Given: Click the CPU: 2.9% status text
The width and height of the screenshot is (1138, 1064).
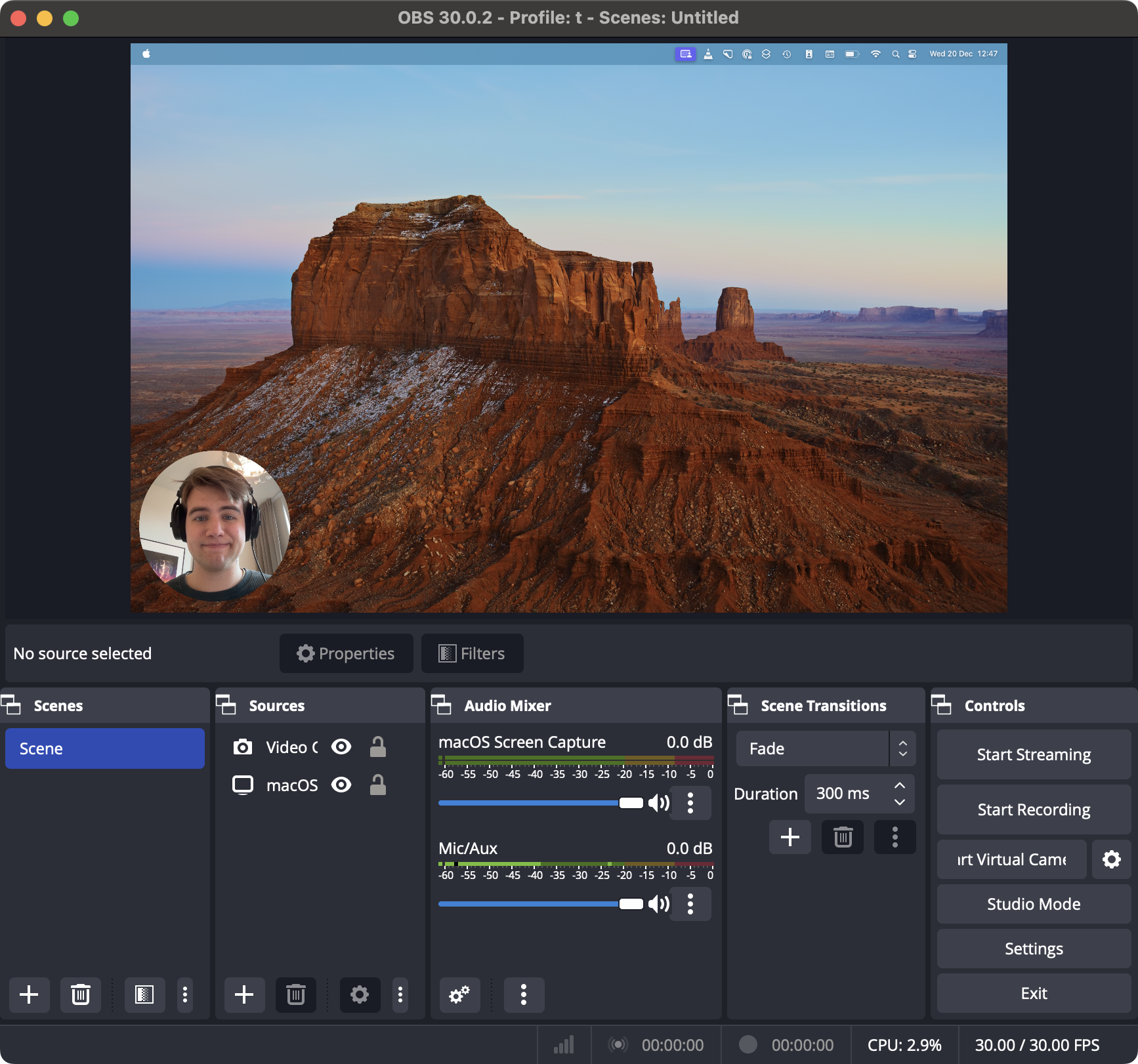Looking at the screenshot, I should [904, 1045].
